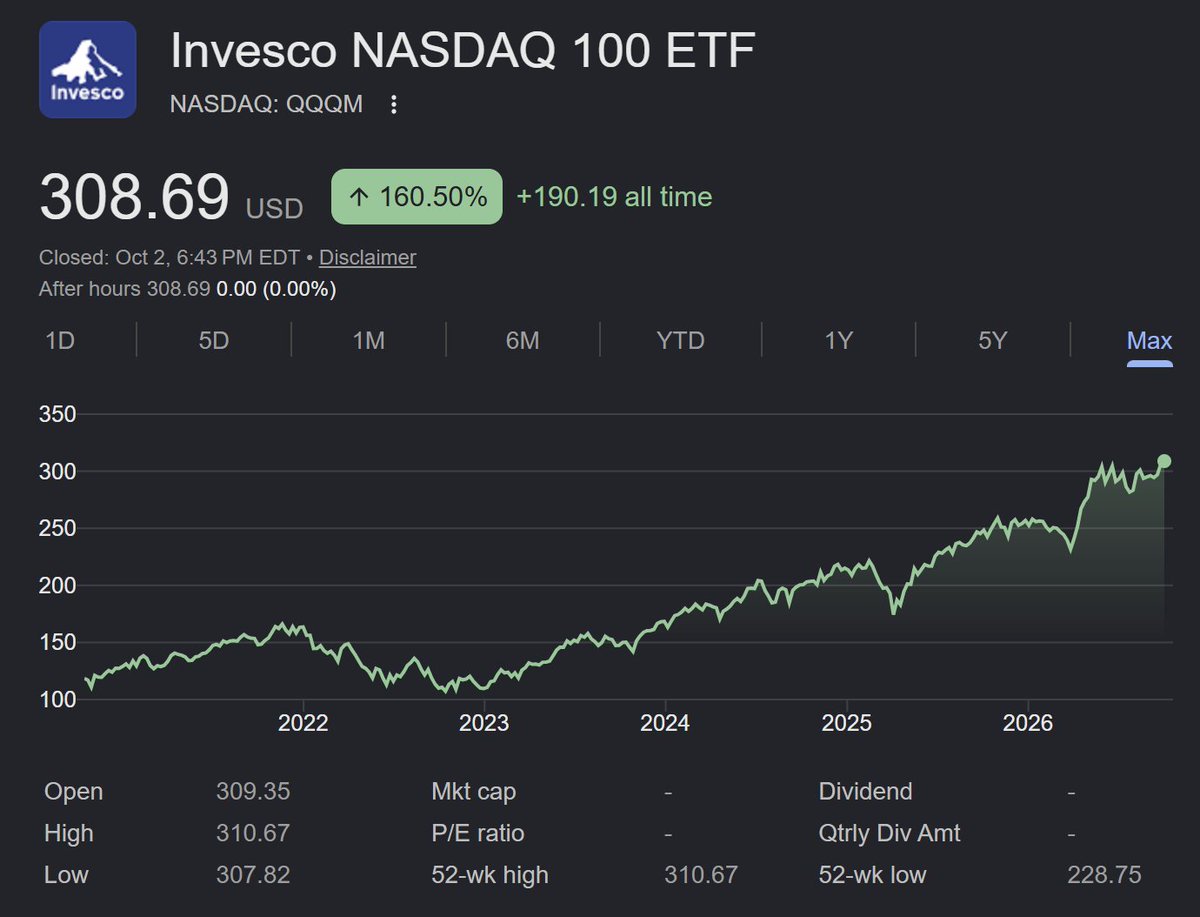Click the Open value 309.35

[x=253, y=792]
